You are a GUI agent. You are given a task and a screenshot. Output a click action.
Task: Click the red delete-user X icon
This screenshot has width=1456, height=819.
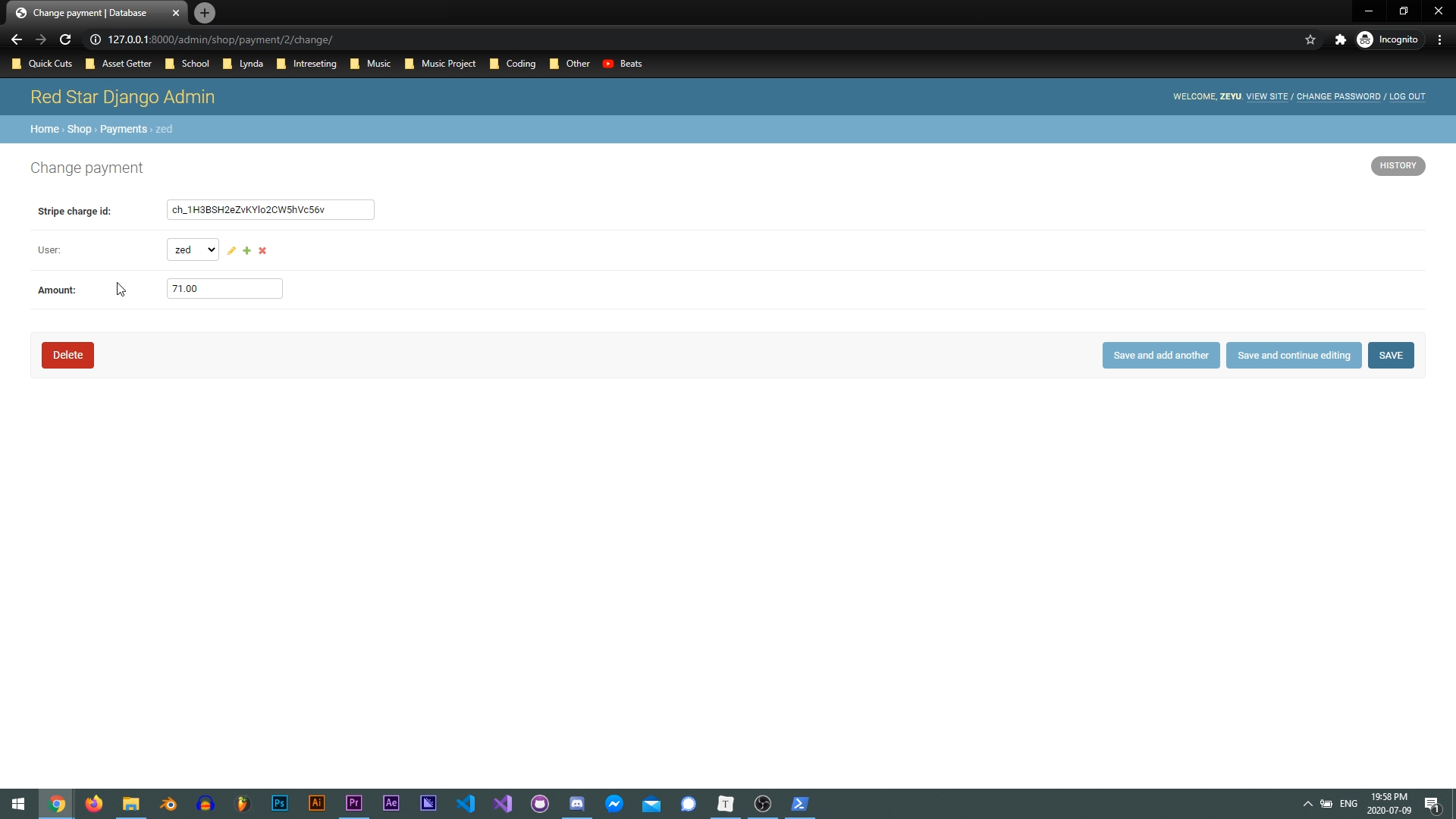(262, 250)
